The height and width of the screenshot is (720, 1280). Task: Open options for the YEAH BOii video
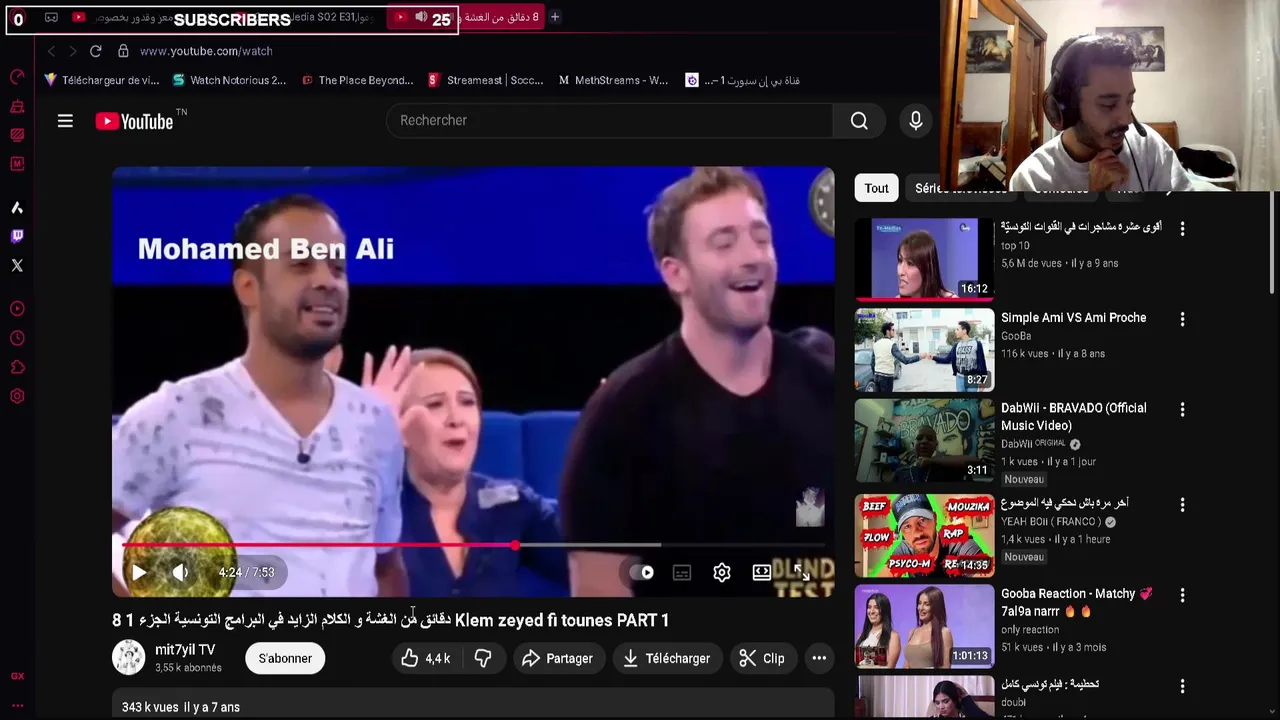pyautogui.click(x=1182, y=505)
